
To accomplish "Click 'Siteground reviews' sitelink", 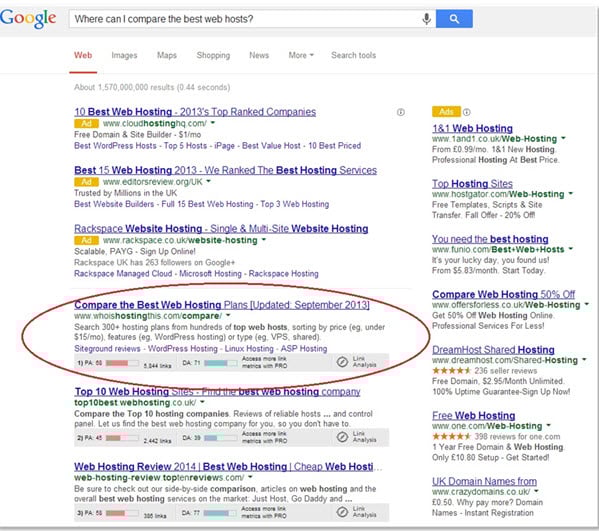I will pos(107,349).
